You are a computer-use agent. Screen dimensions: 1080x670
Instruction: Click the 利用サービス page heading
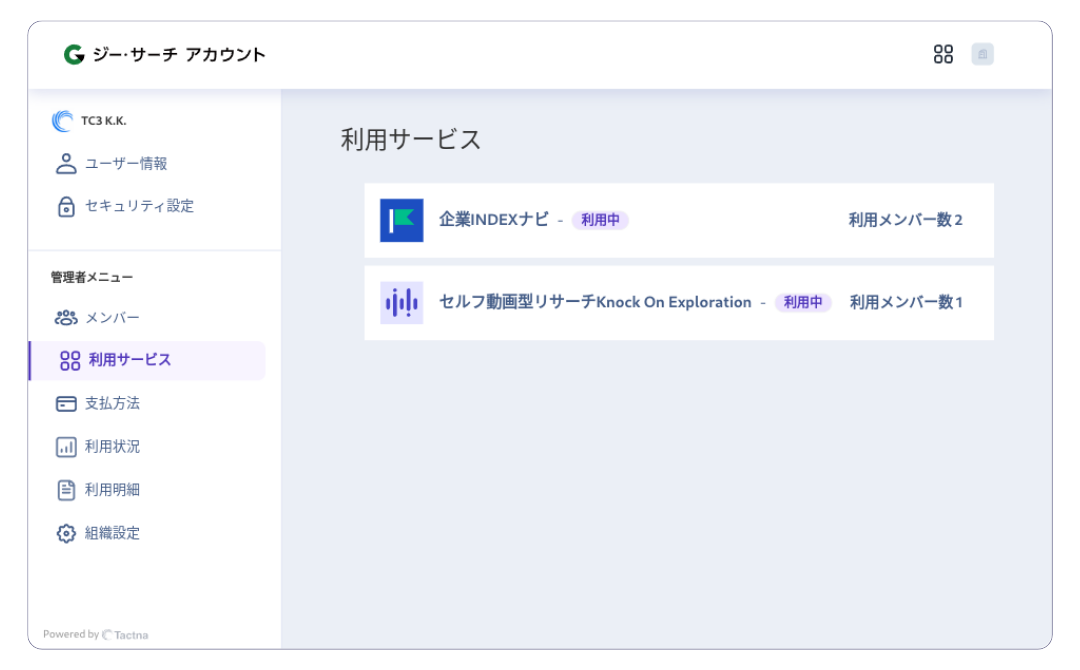(x=411, y=140)
